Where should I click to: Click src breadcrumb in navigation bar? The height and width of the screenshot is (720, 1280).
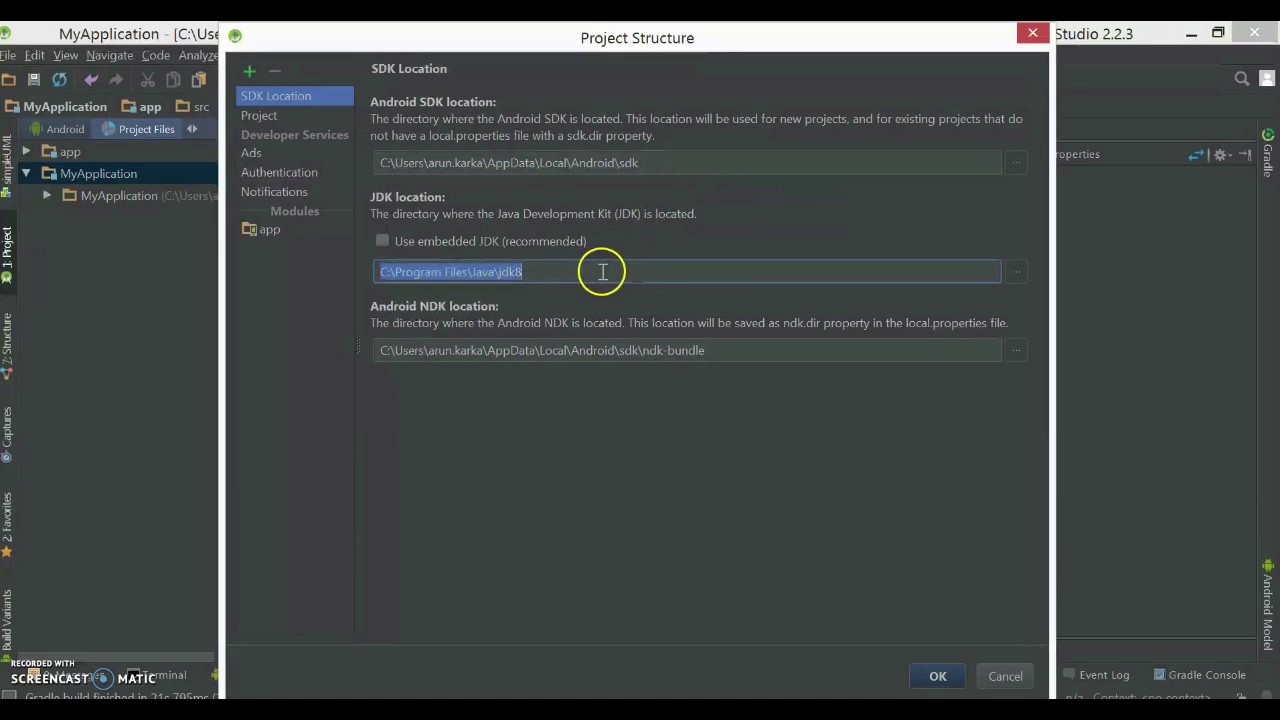(193, 107)
